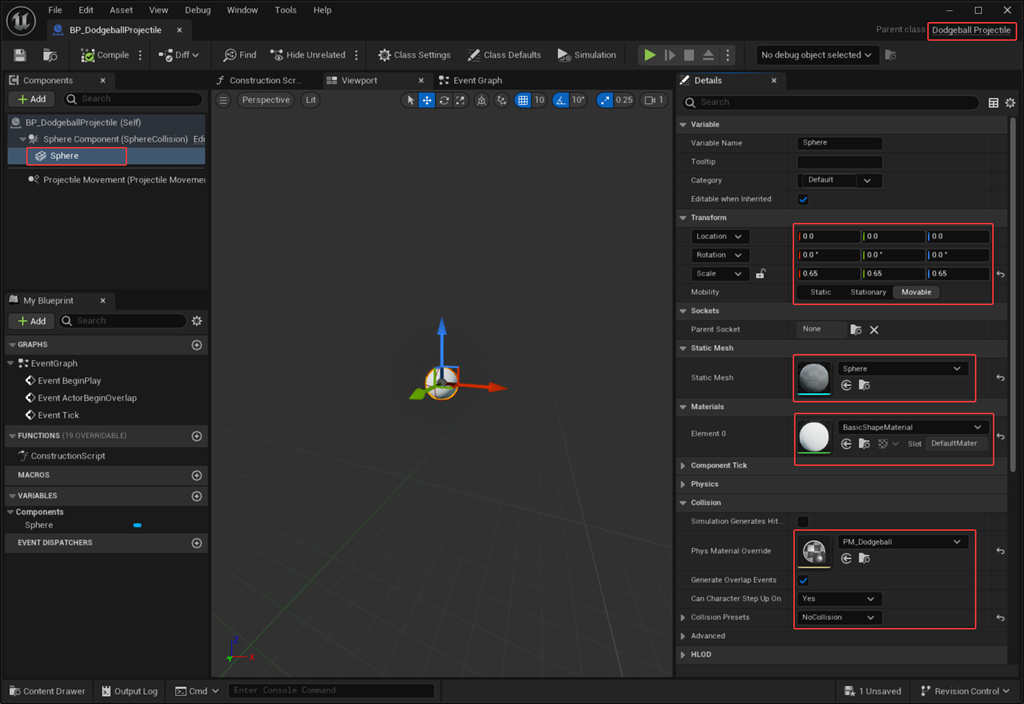Open the Static Mesh Sphere dropdown

click(902, 369)
